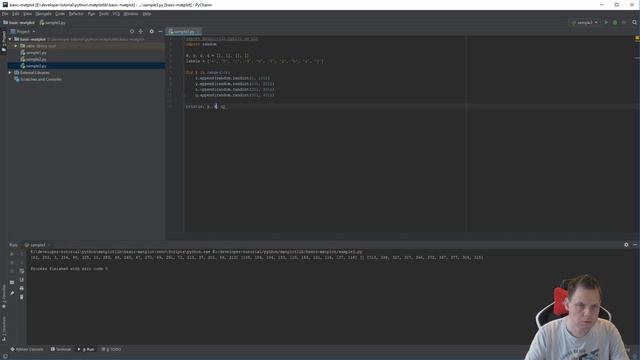The image size is (640, 360).
Task: Open the View menu
Action: 27,14
